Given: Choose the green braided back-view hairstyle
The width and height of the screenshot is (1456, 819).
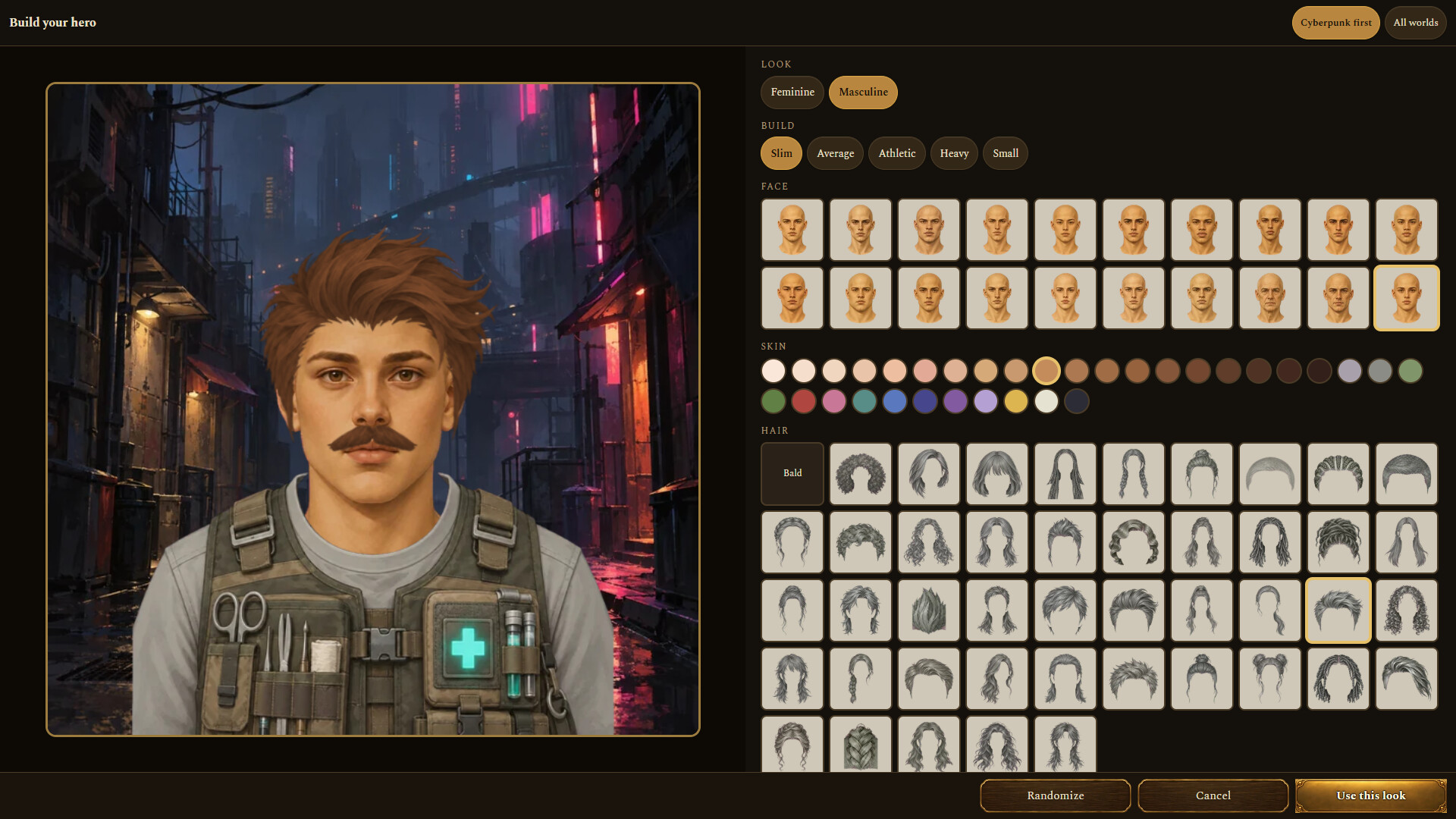Looking at the screenshot, I should coord(861,745).
